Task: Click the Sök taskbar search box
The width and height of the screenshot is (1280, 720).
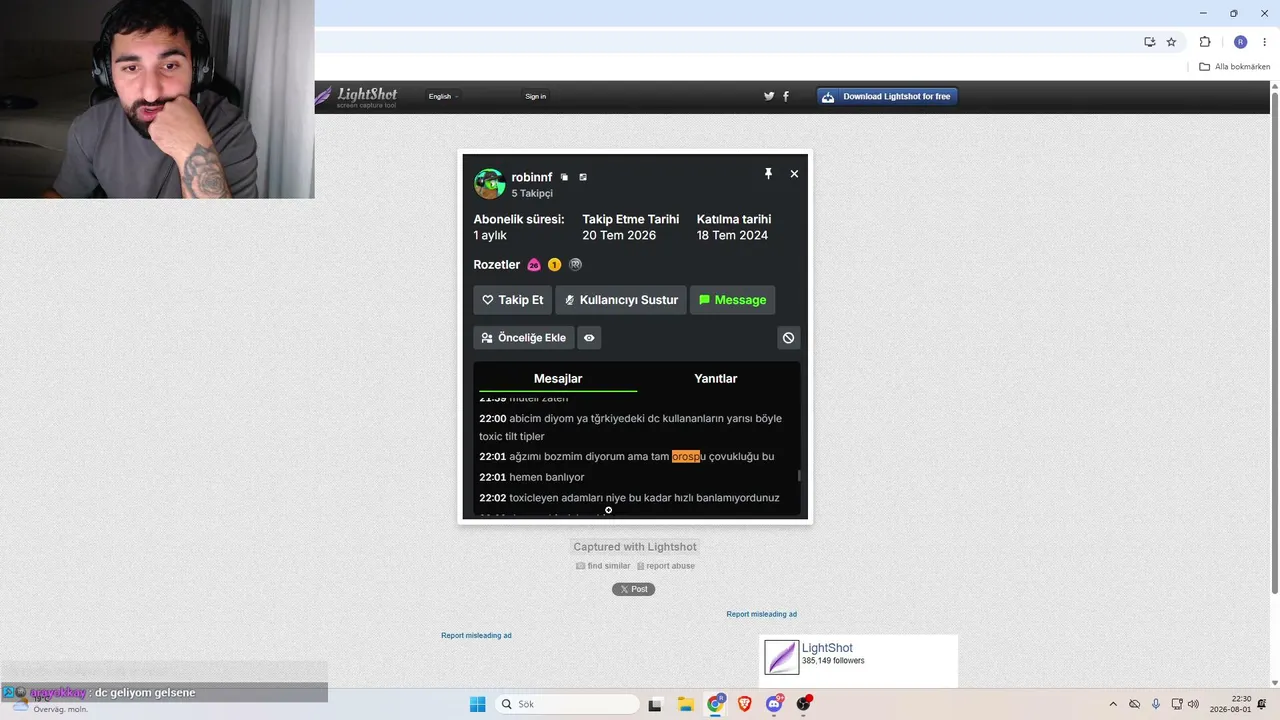Action: (567, 704)
